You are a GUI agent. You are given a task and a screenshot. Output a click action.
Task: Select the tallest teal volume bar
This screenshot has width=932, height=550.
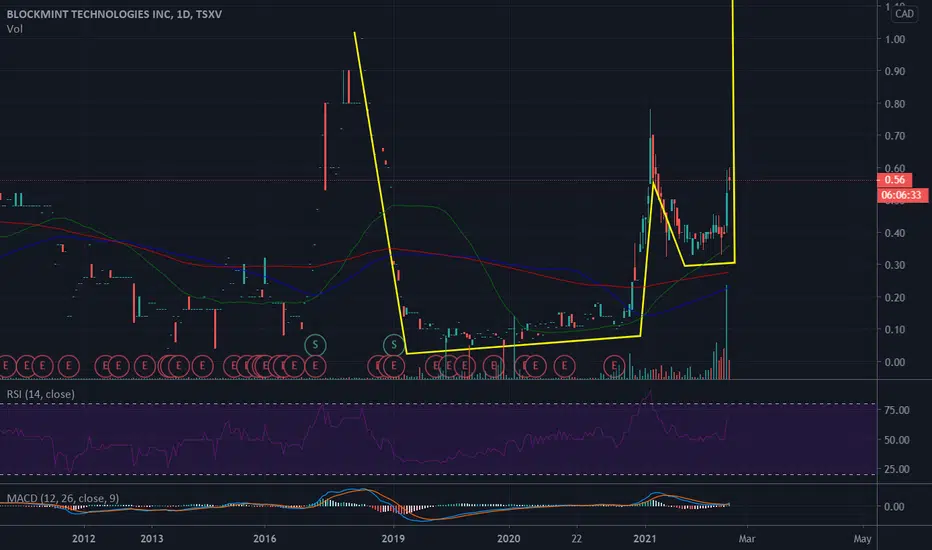726,332
